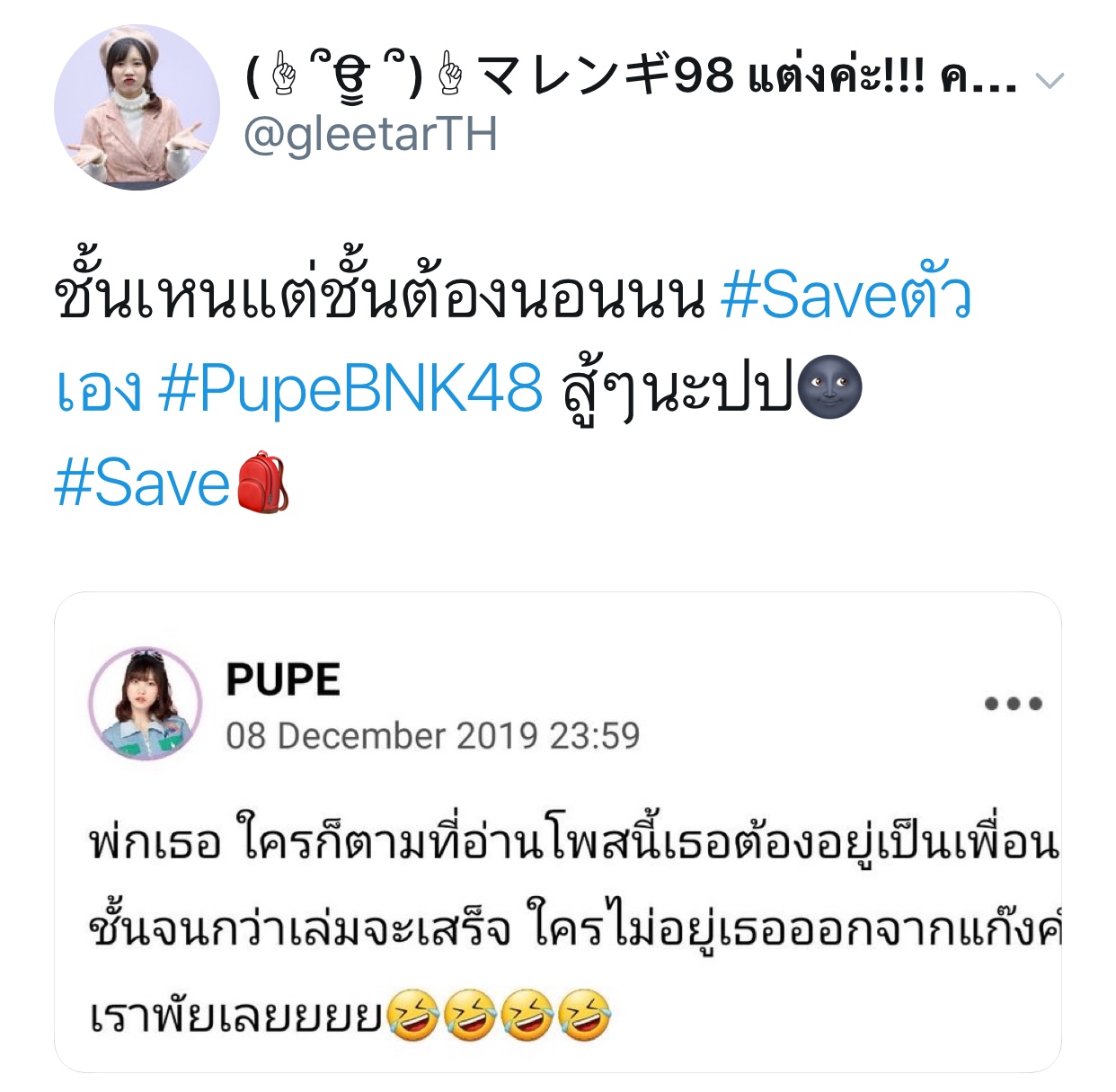Click the third laughing emoji in post

[527, 1015]
